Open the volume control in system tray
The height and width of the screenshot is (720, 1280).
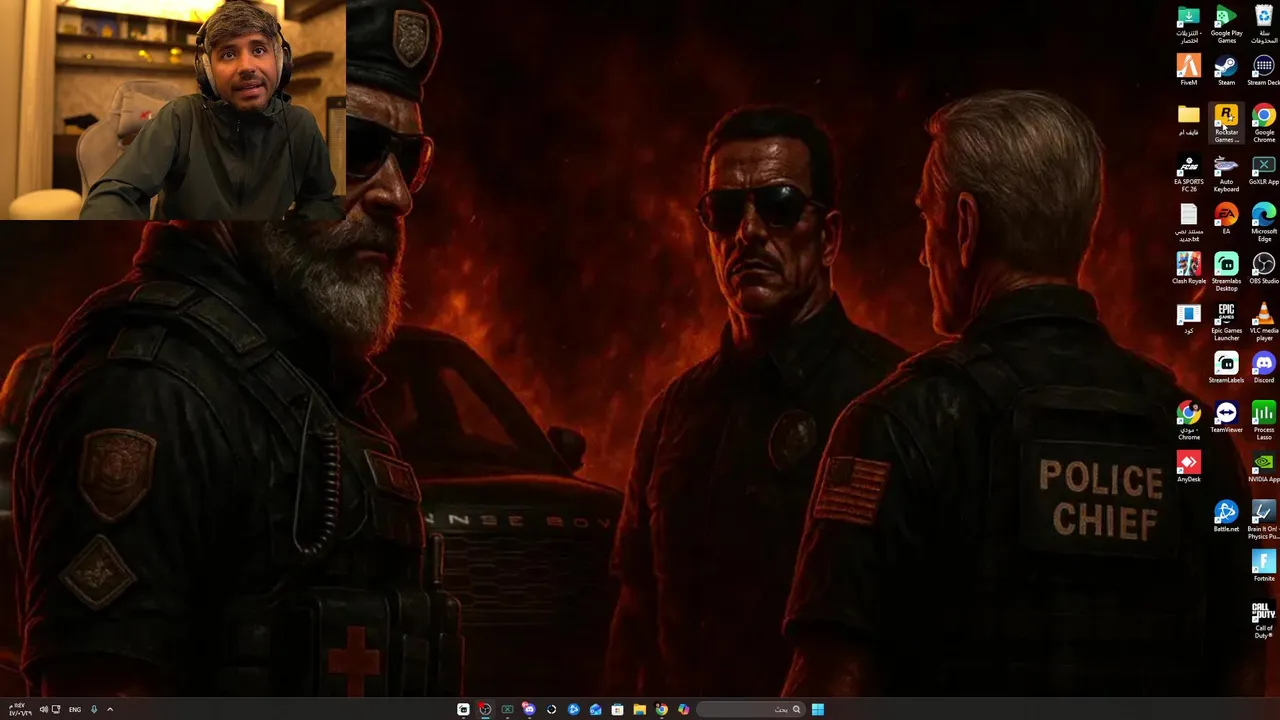pyautogui.click(x=43, y=709)
